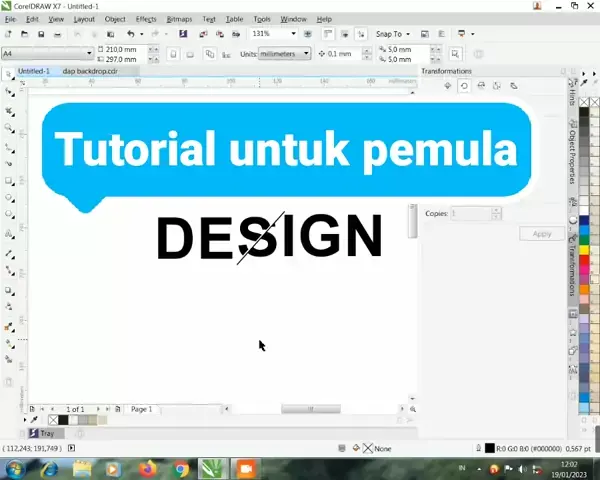Open the Units millimeters dropdown

(x=305, y=53)
